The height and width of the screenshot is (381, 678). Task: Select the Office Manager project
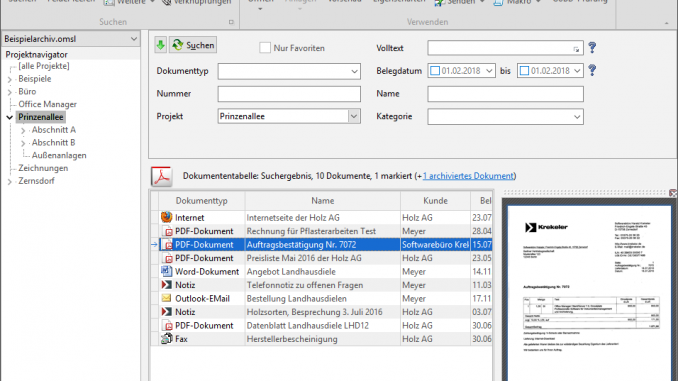coord(48,104)
